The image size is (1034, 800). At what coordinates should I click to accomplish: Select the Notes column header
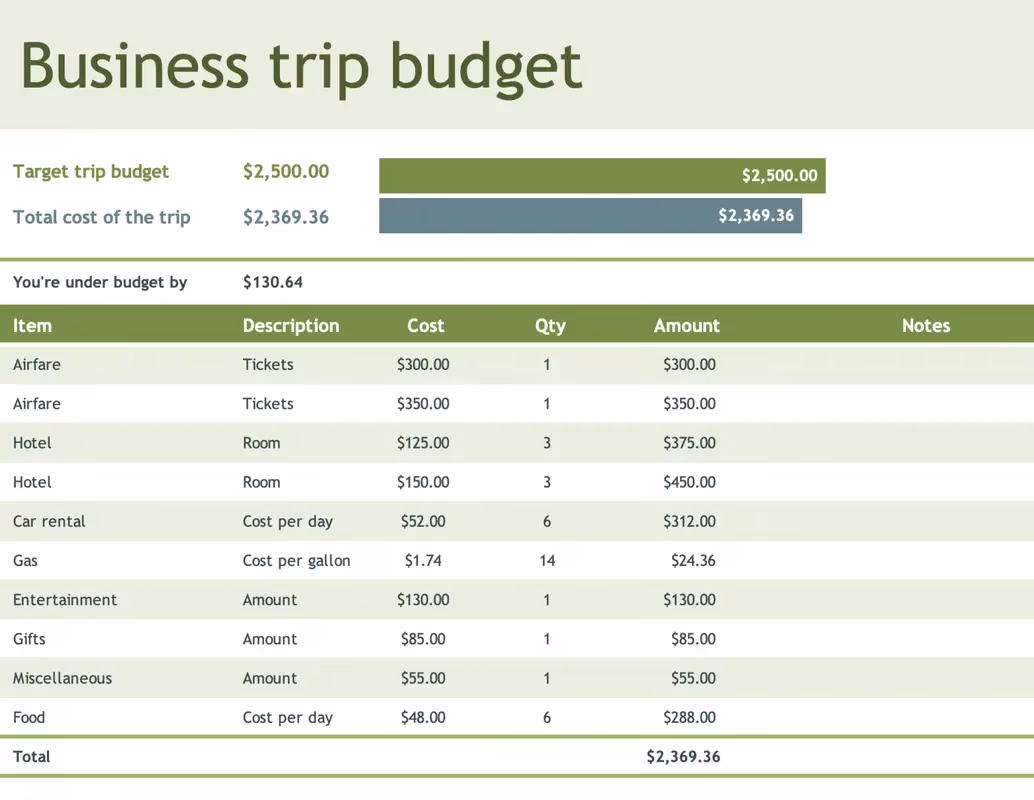click(x=926, y=325)
